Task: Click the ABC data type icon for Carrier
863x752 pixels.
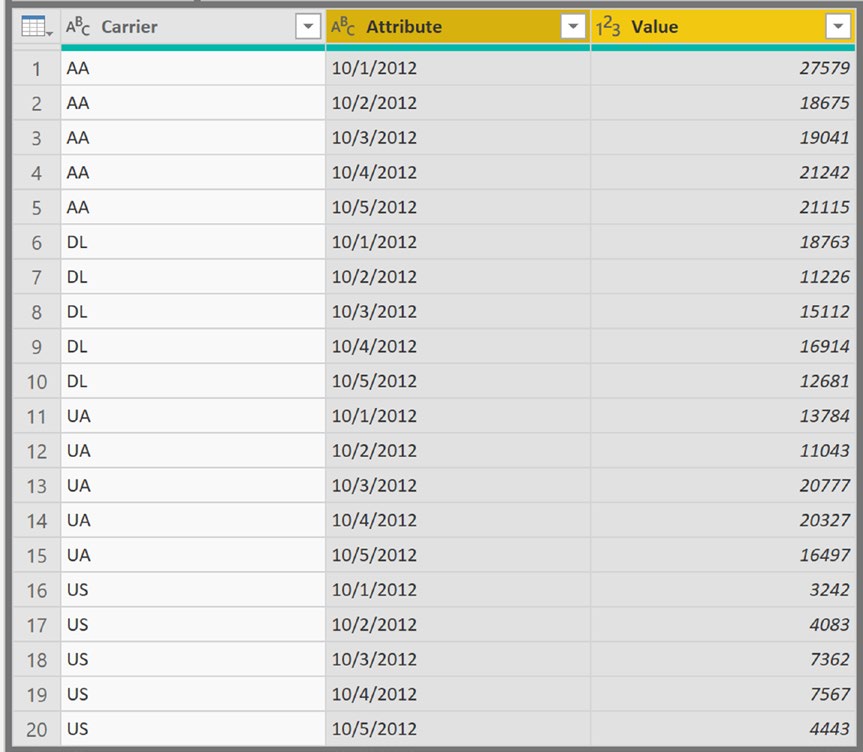Action: (78, 26)
